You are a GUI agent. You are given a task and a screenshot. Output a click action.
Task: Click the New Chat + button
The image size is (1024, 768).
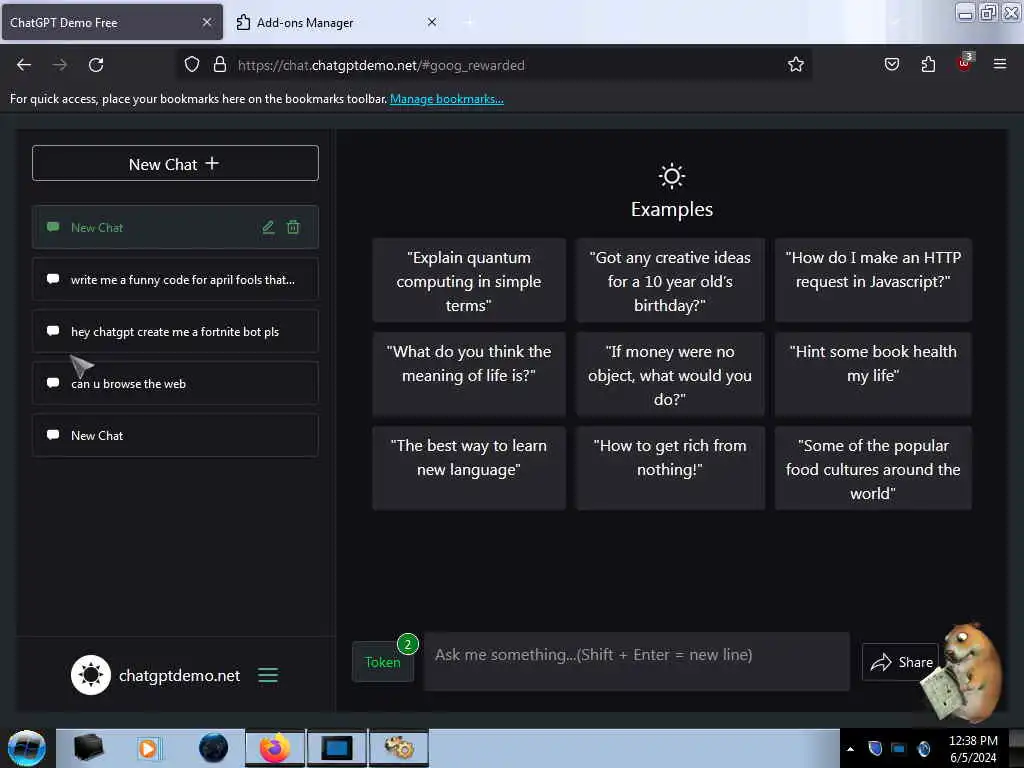coord(175,163)
